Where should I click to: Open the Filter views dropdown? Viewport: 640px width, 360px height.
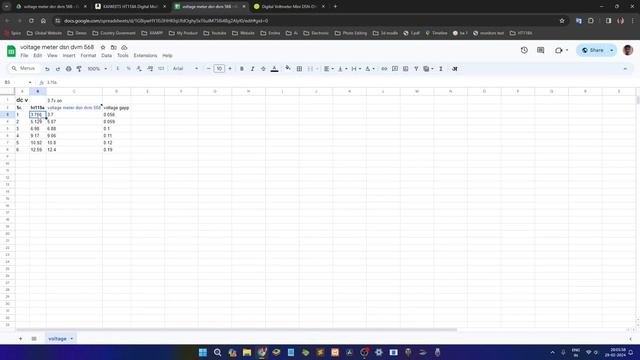point(428,69)
